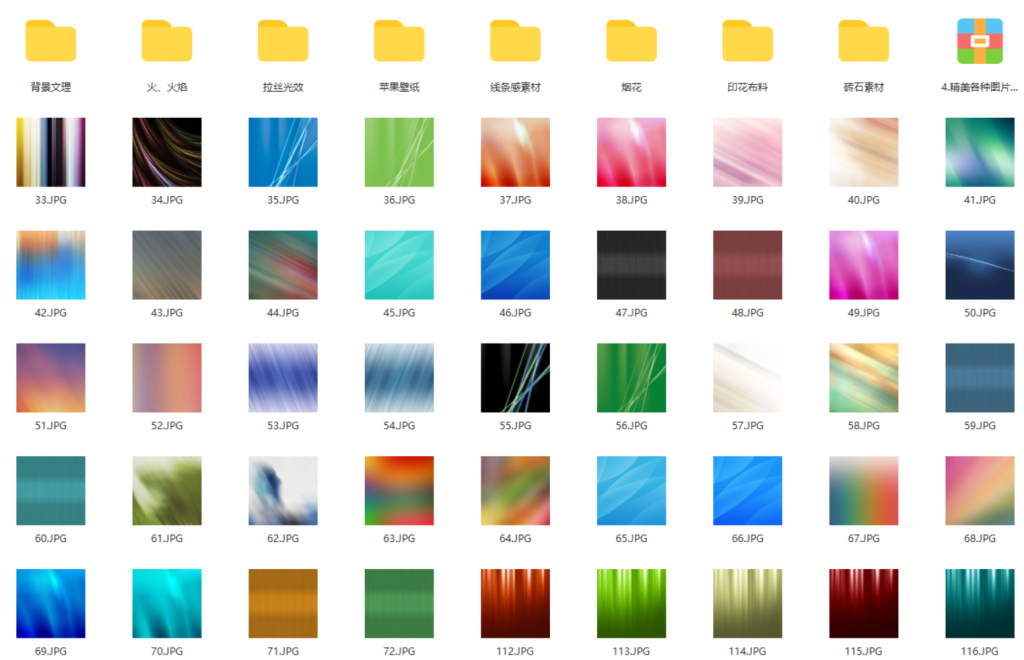Open the 火、火焰 folder

pos(166,42)
